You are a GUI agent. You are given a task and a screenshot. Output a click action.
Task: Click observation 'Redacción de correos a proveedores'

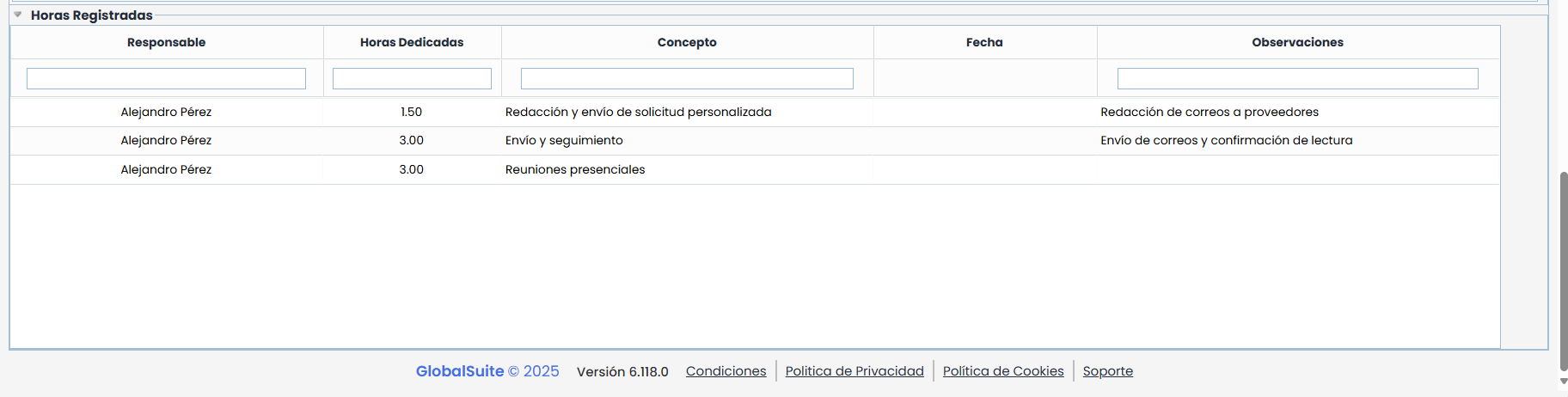1210,112
